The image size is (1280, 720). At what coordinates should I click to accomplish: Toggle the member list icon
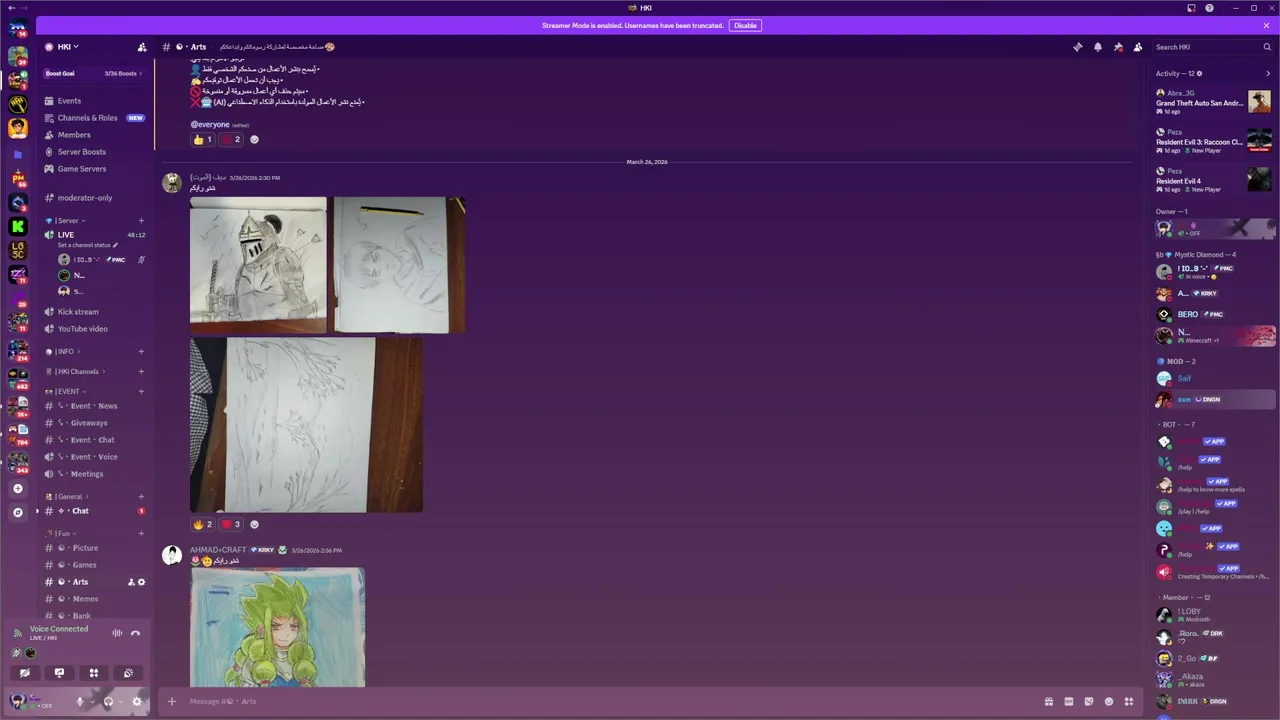(1138, 47)
